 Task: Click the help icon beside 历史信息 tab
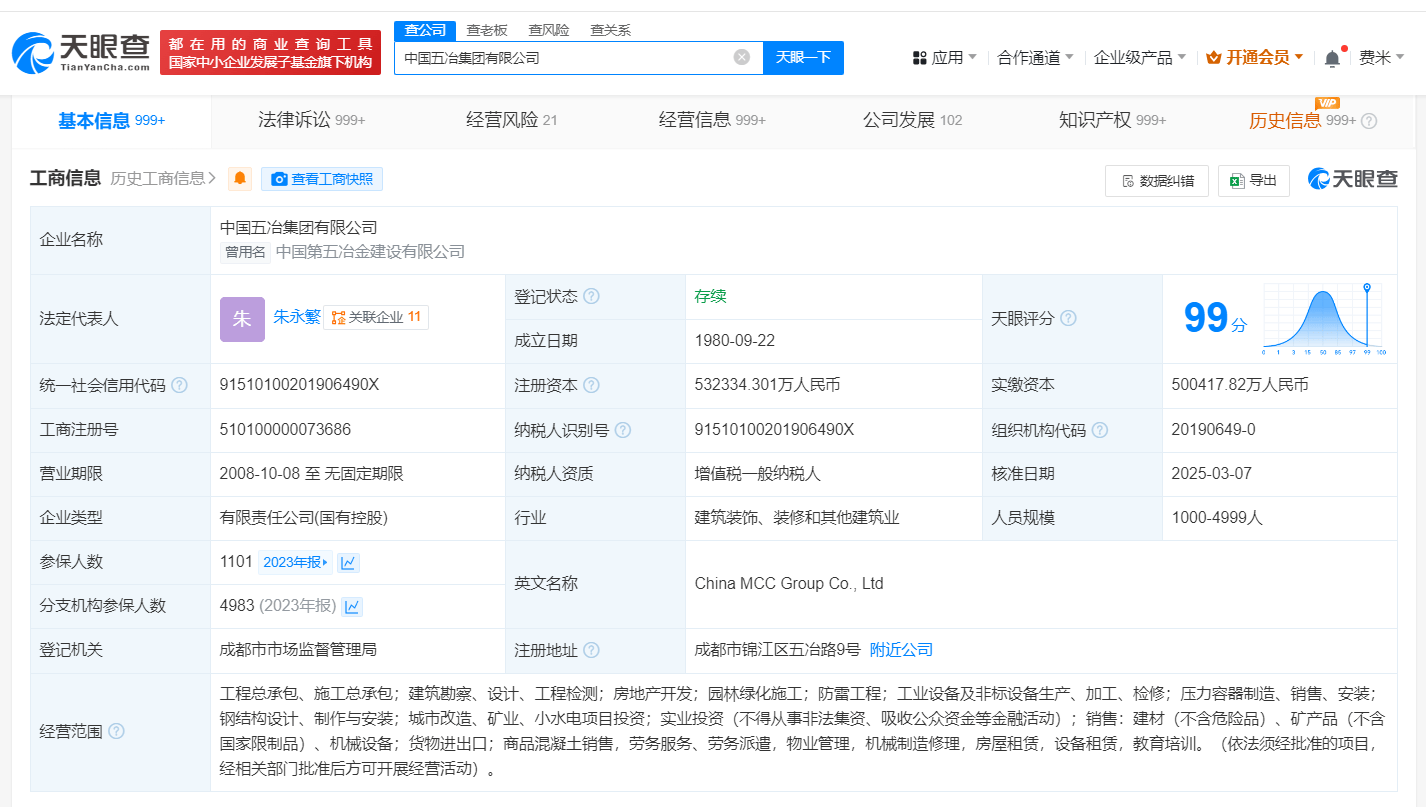(x=1369, y=121)
